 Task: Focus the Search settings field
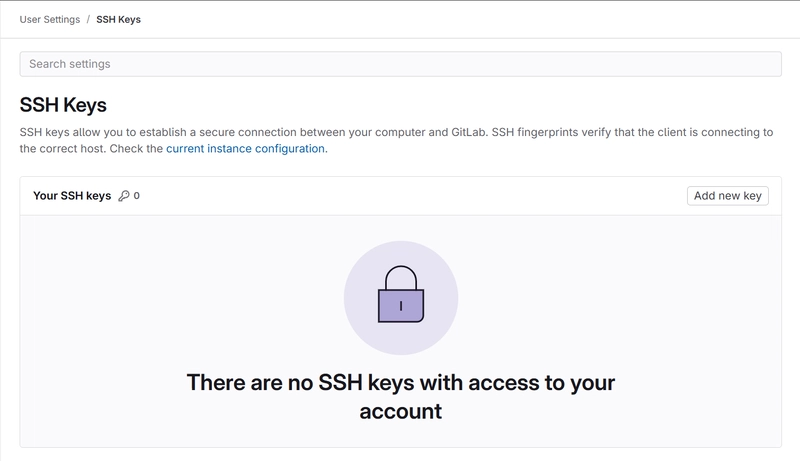401,64
